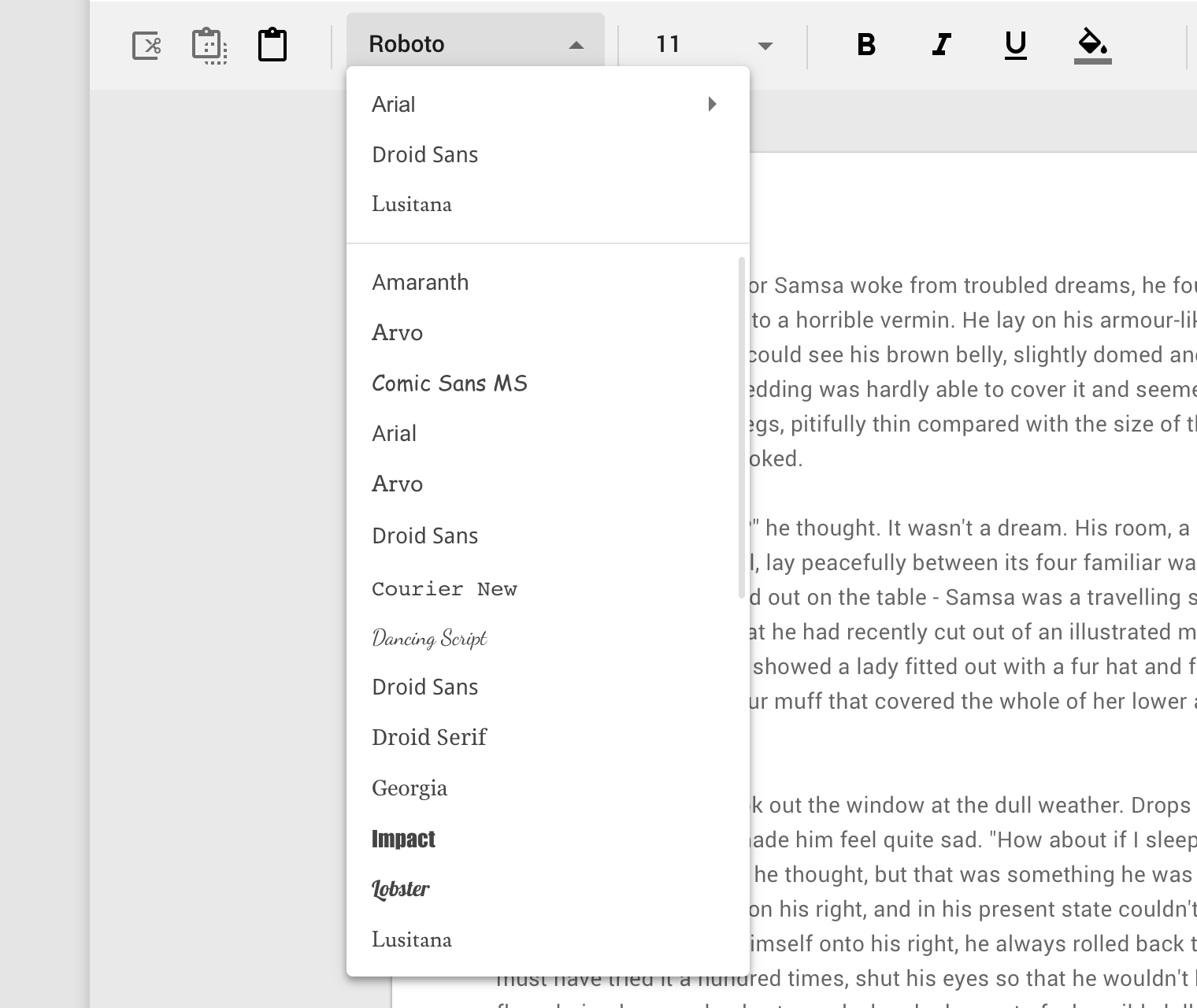
Task: Expand the Arial submenu arrow
Action: point(712,103)
